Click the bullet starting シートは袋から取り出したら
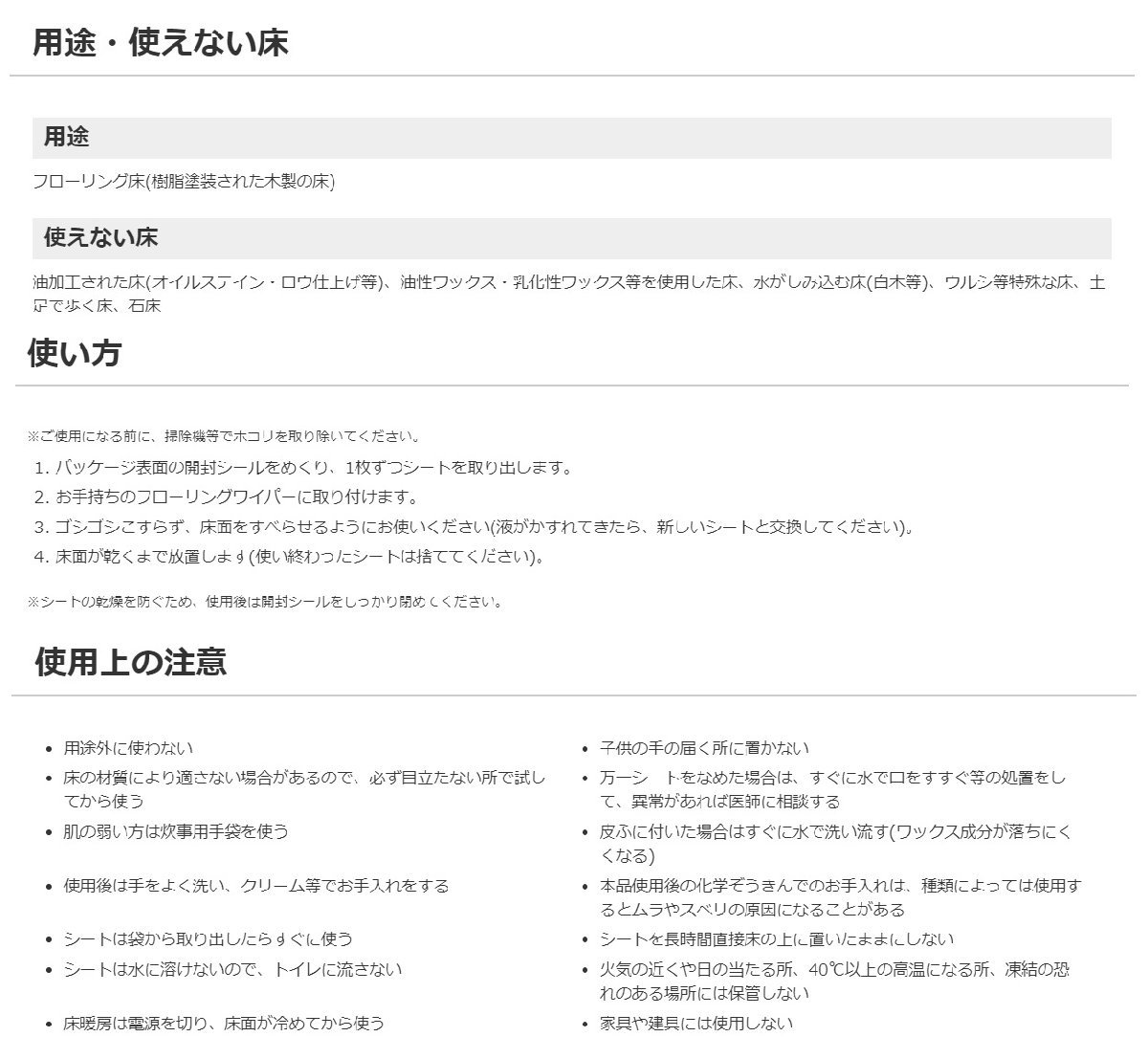Screen dimensions: 1148x1059 coord(209,939)
